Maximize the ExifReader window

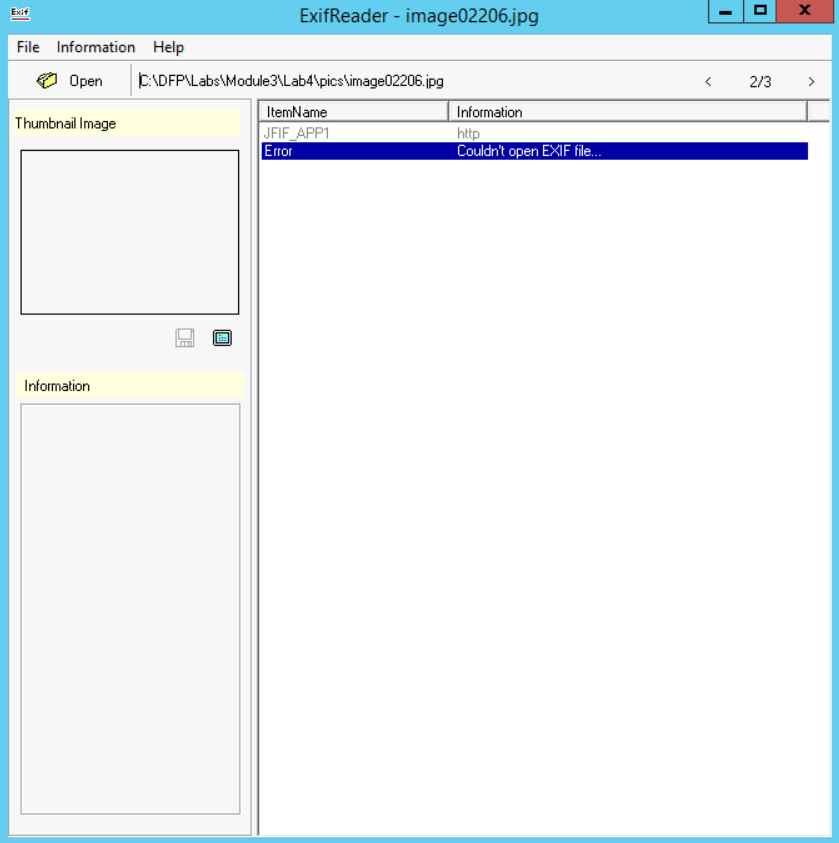[761, 11]
